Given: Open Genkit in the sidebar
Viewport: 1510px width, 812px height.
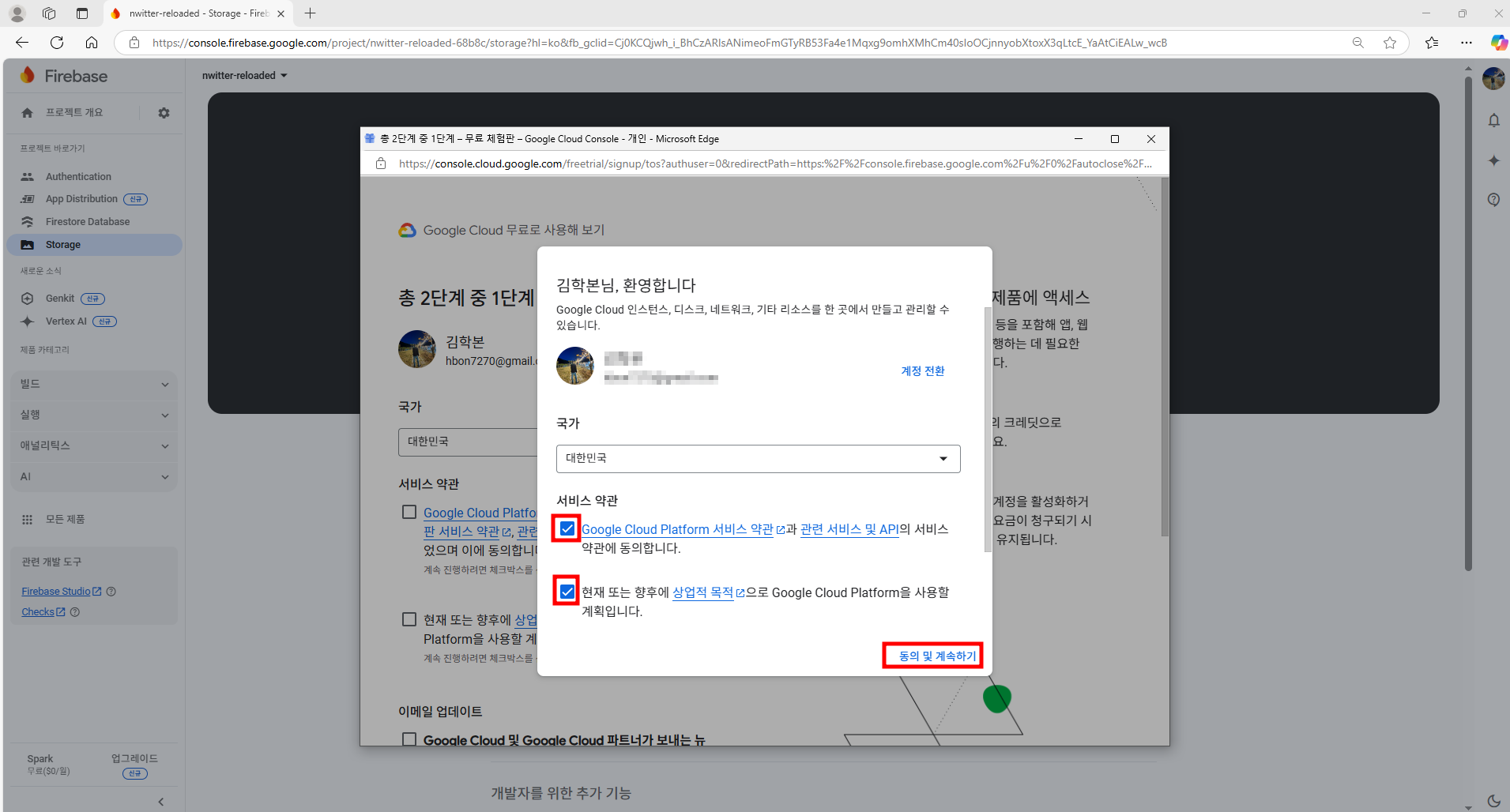Looking at the screenshot, I should (x=60, y=299).
